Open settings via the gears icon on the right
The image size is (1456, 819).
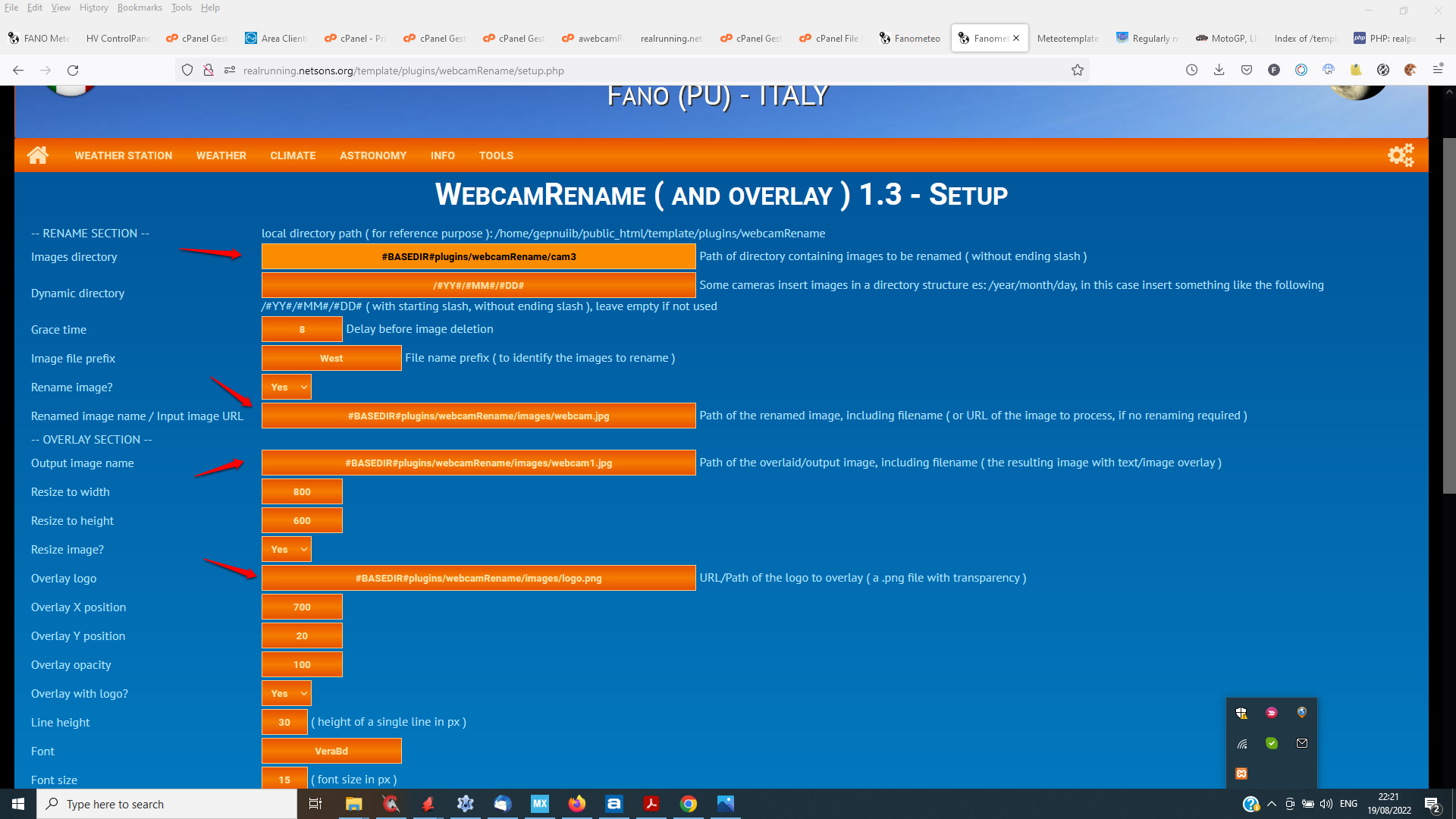[x=1400, y=155]
